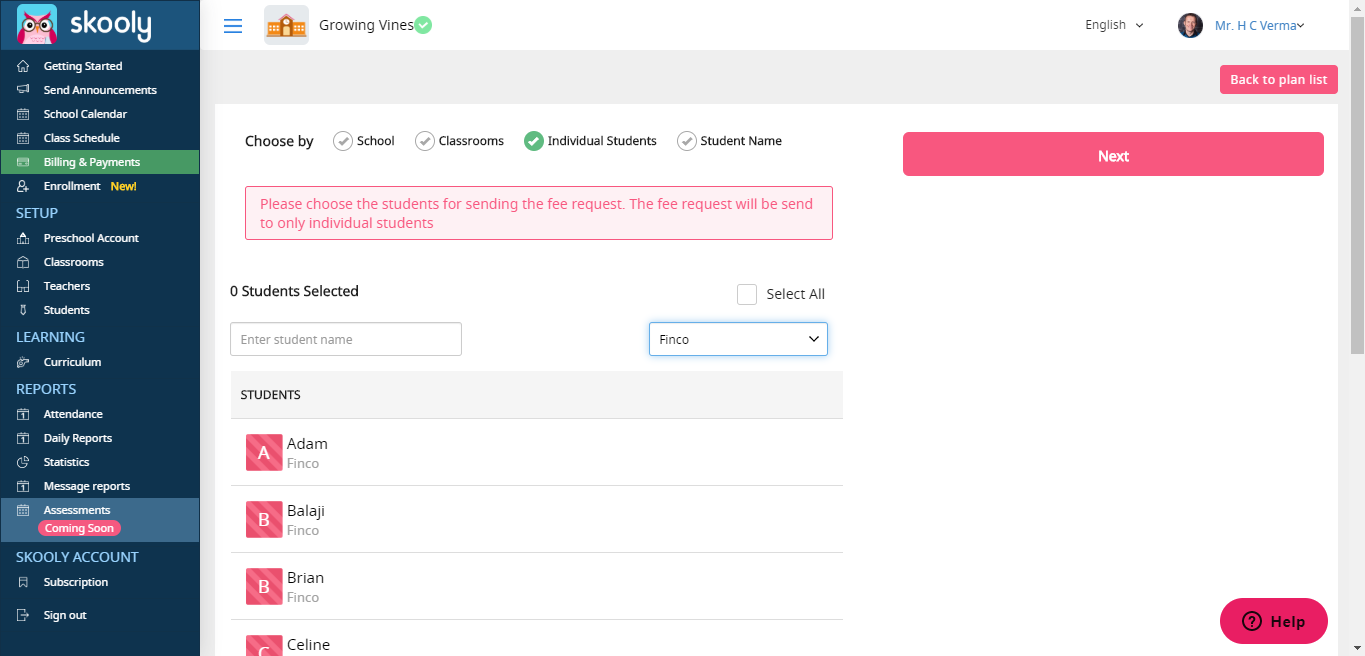
Task: Expand the Mr. H C Verma account menu
Action: tap(1259, 26)
